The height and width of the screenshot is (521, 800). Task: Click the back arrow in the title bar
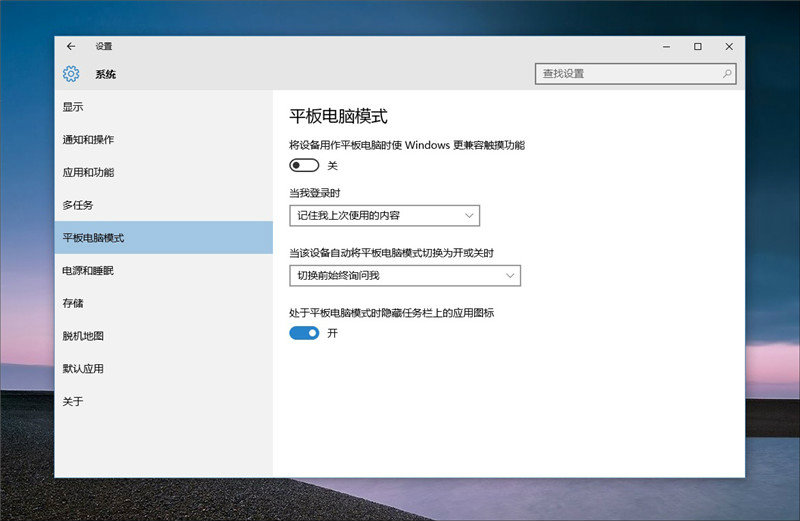tap(71, 46)
